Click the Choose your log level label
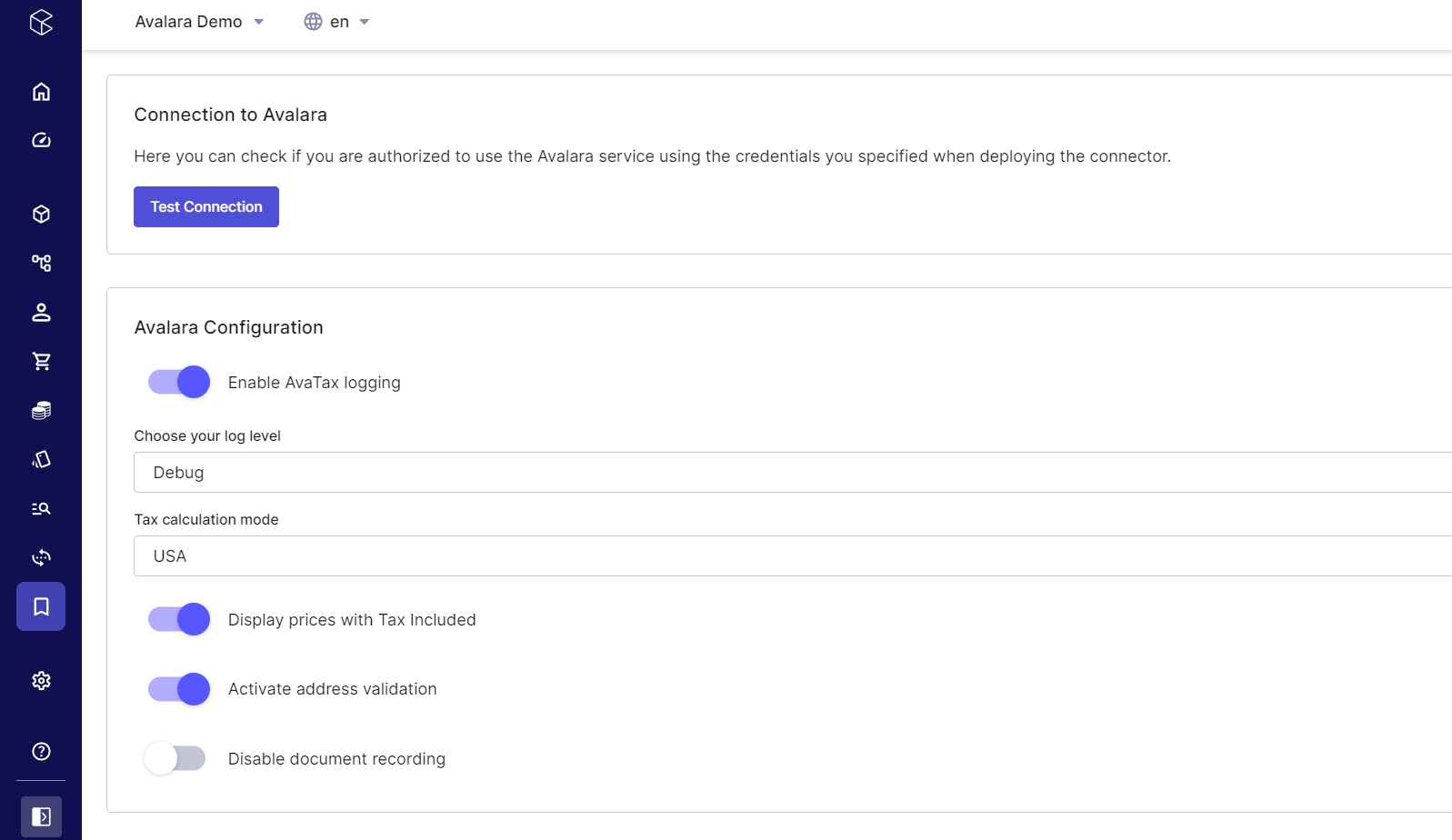Viewport: 1452px width, 840px height. pyautogui.click(x=207, y=436)
